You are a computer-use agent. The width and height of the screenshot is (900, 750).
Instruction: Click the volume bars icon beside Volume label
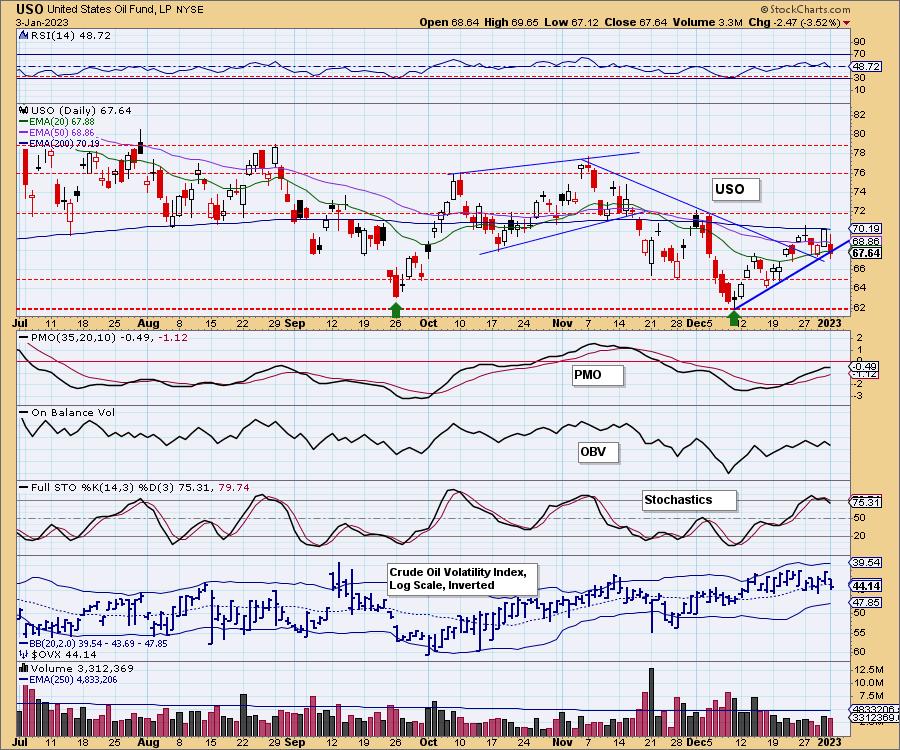click(24, 668)
